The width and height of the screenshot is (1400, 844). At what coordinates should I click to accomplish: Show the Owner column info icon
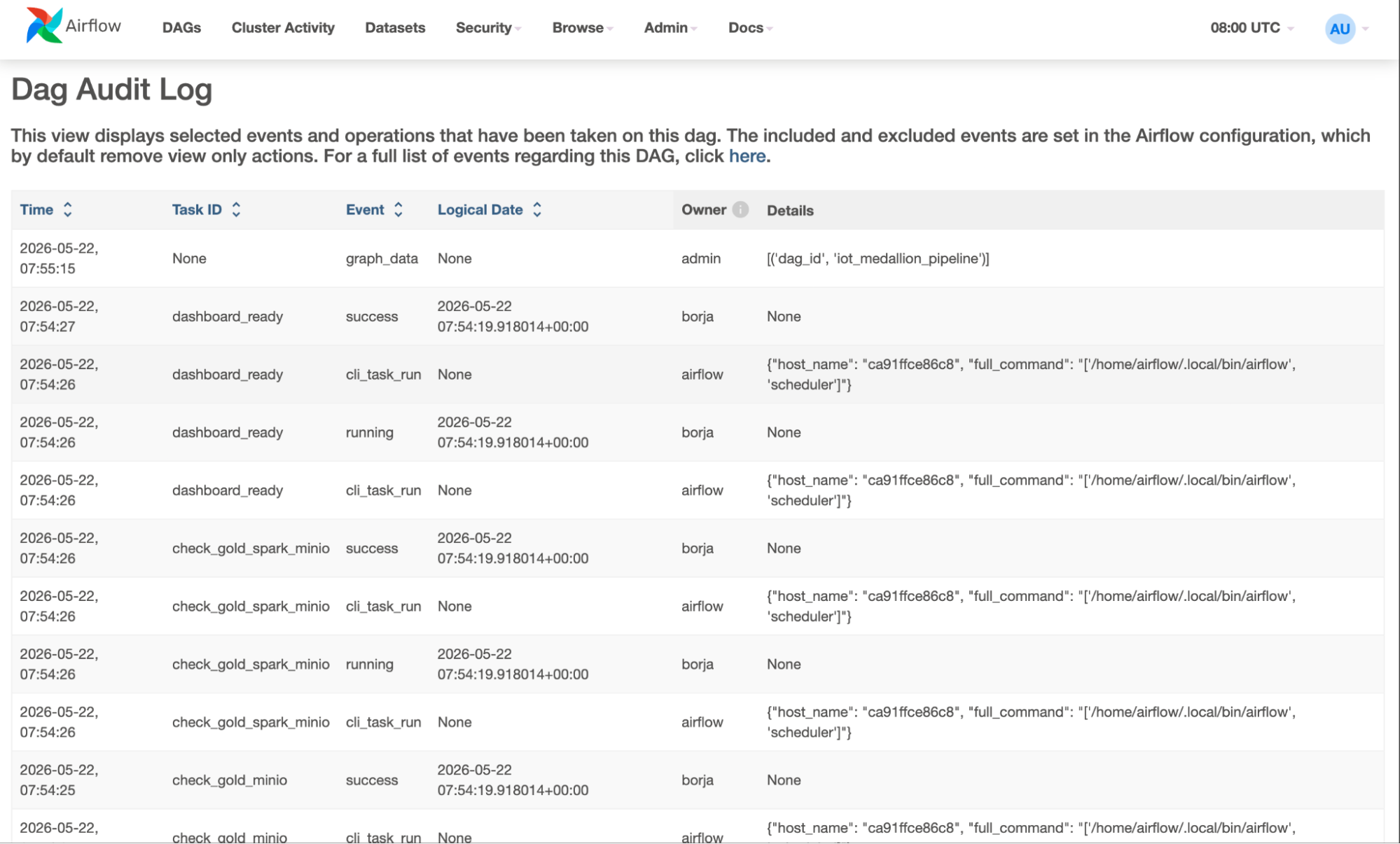point(740,209)
